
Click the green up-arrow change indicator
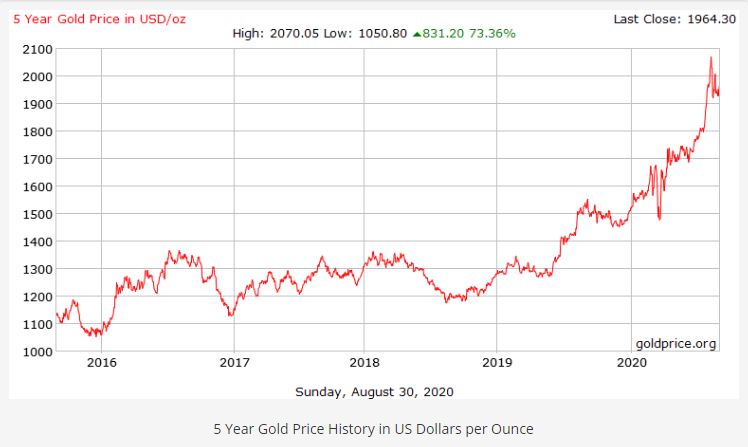coord(417,33)
